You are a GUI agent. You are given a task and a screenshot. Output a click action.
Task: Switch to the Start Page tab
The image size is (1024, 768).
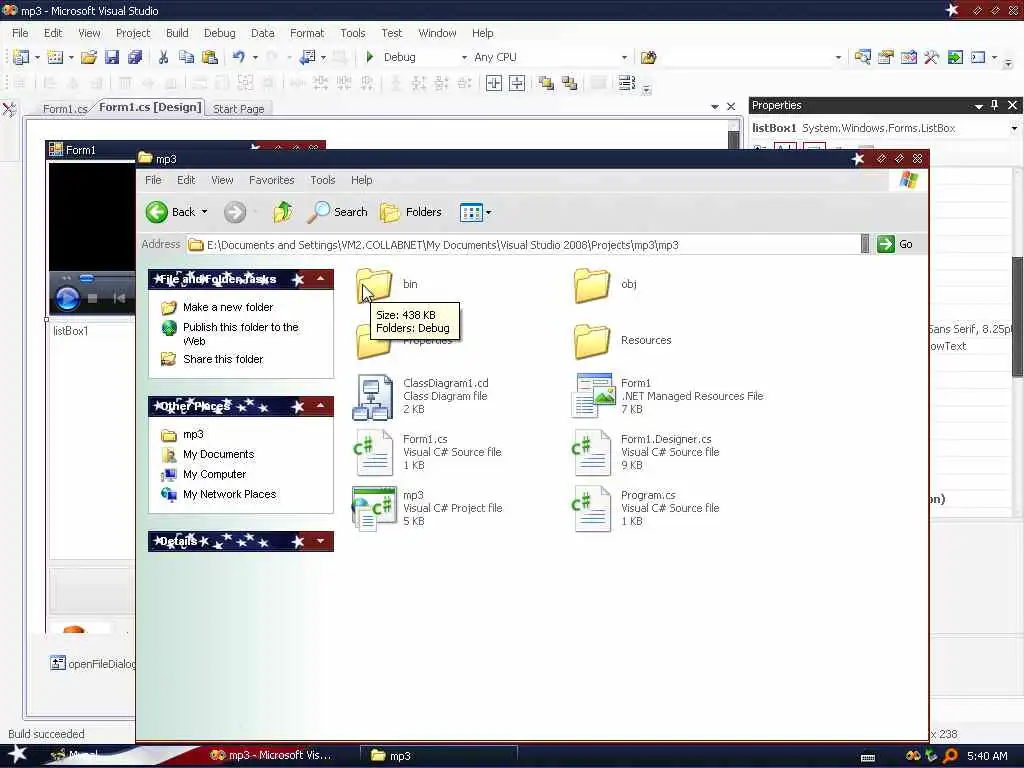coord(238,108)
